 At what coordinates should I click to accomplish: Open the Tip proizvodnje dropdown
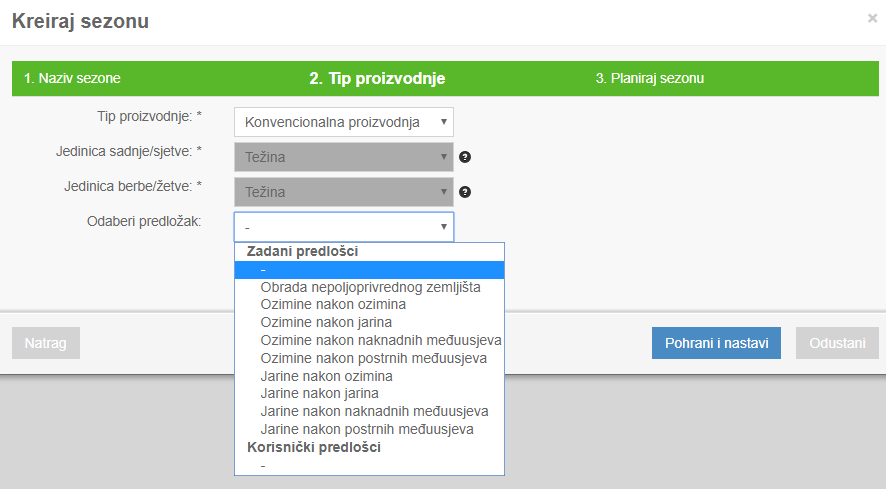(344, 122)
